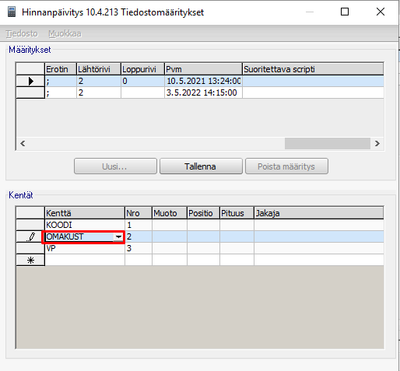Click the Suoritettava scripti column header

pos(313,69)
